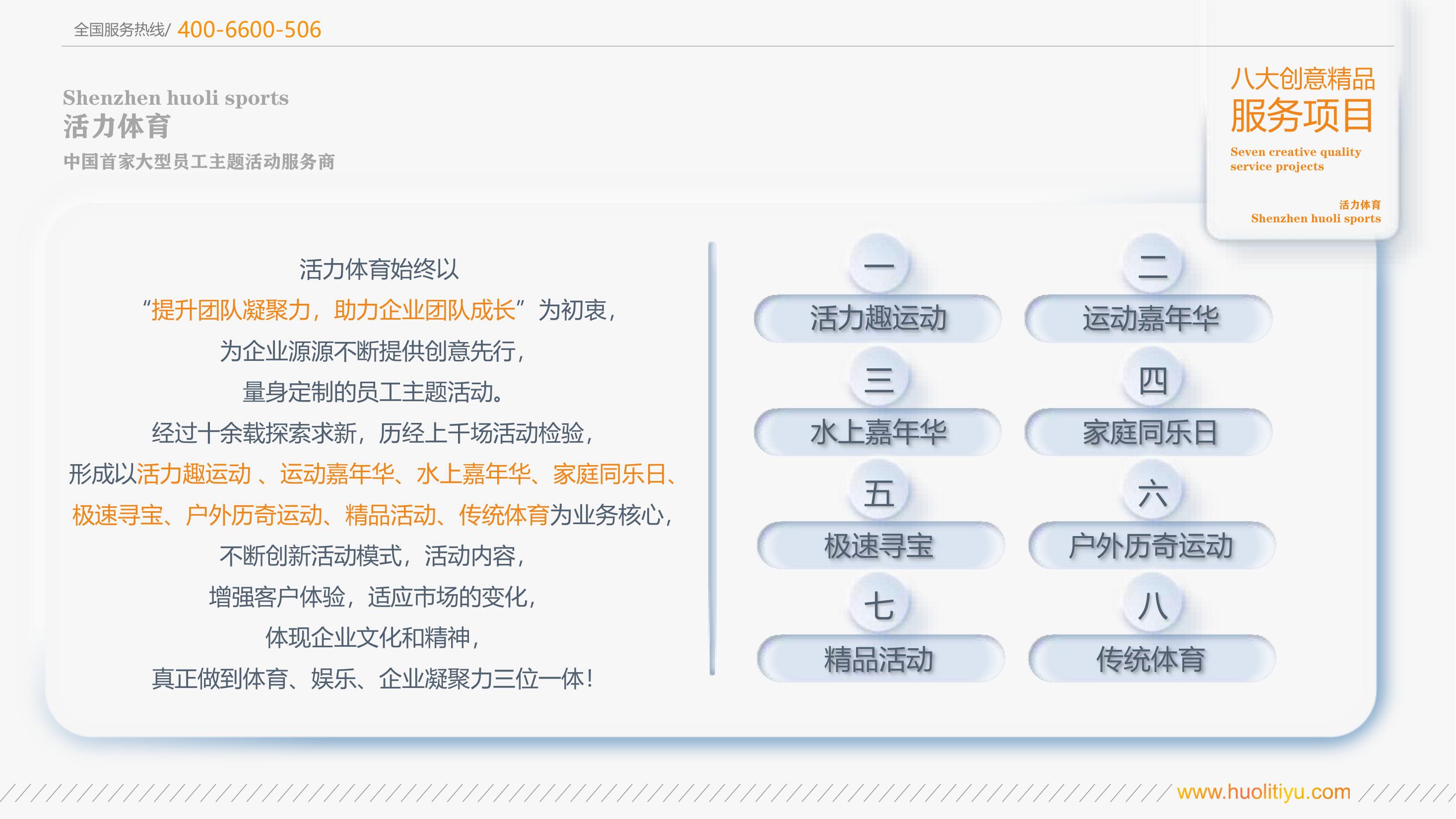Click the gray Shenzhen huoli sports heading
1456x819 pixels.
tap(176, 98)
